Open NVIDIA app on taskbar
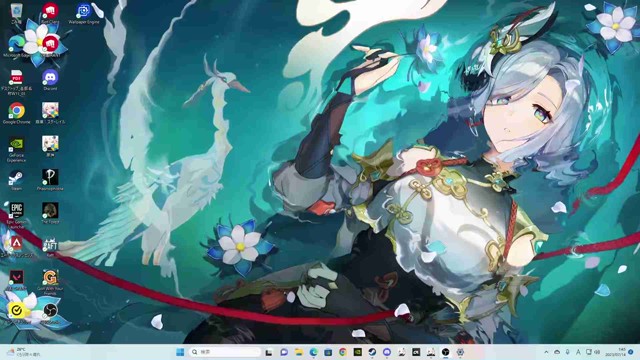The height and width of the screenshot is (360, 640). click(x=358, y=352)
